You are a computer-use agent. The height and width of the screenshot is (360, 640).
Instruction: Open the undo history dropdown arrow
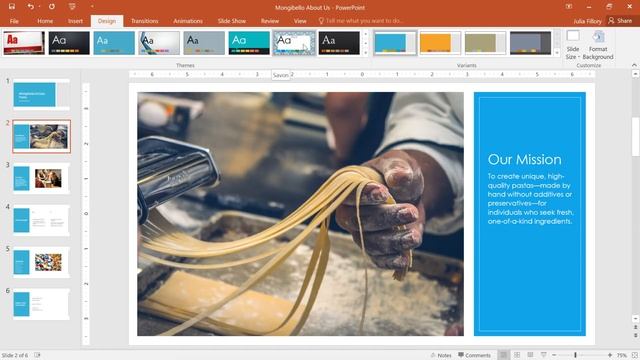pyautogui.click(x=39, y=7)
